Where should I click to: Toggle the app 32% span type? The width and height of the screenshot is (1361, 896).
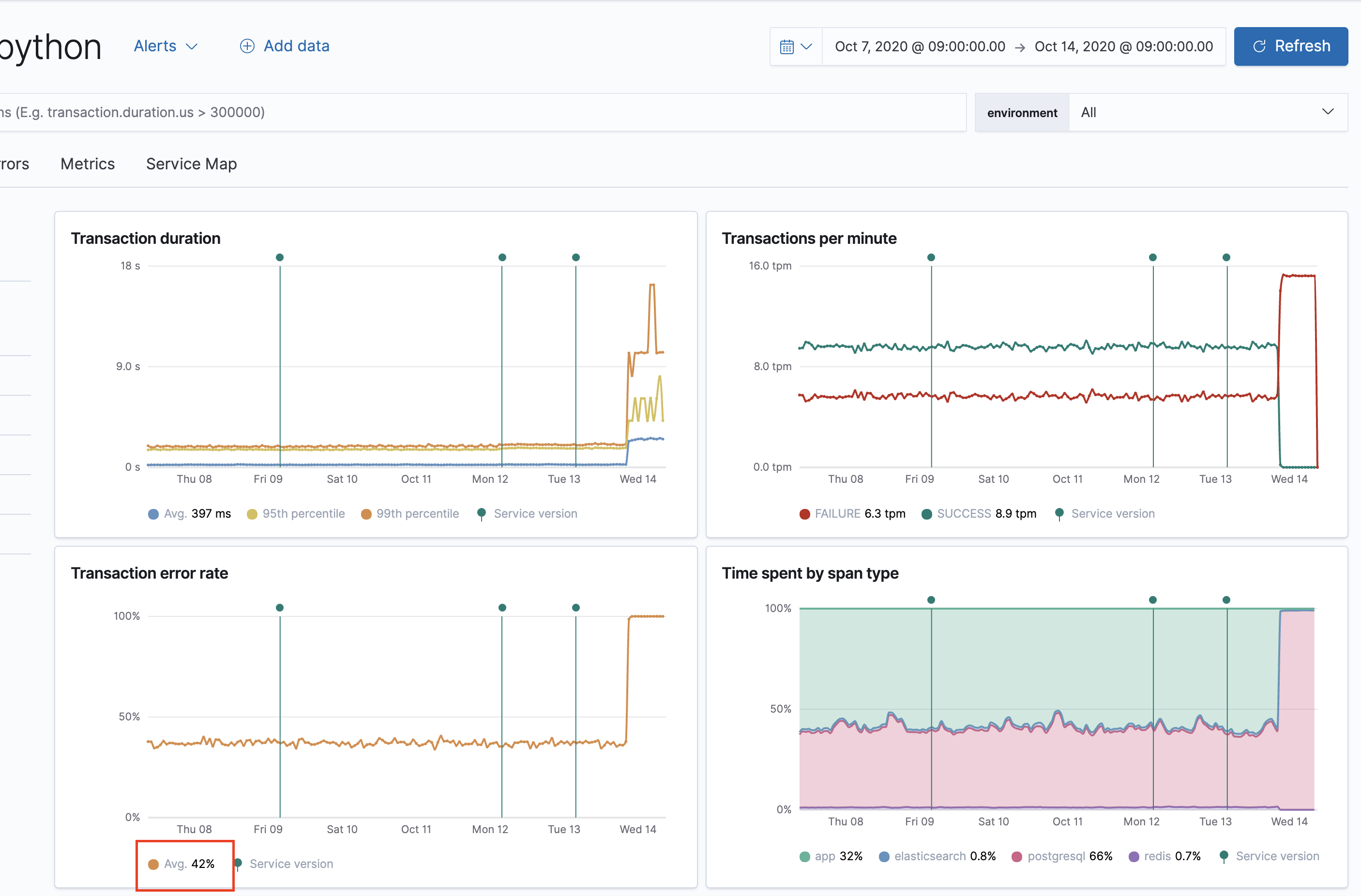point(831,856)
